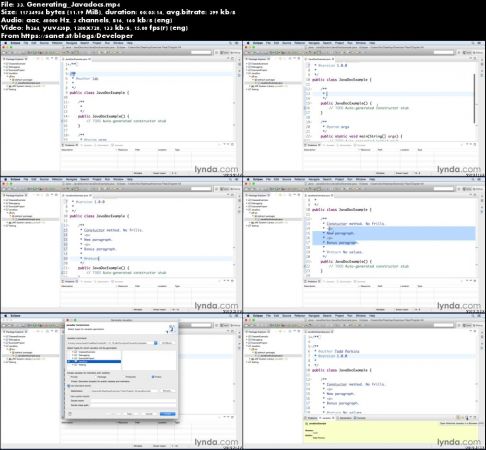
Task: Open the Eclipse menu in the top-right frame
Action: pos(258,43)
